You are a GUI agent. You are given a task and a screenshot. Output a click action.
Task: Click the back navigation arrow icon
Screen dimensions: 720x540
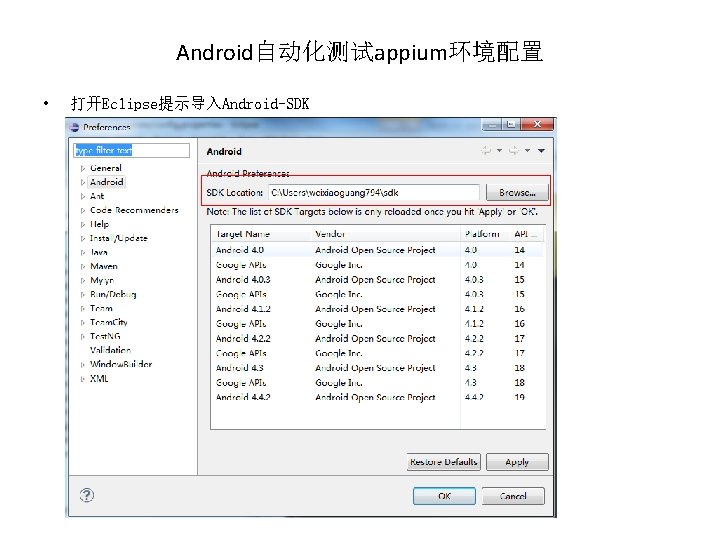[486, 151]
